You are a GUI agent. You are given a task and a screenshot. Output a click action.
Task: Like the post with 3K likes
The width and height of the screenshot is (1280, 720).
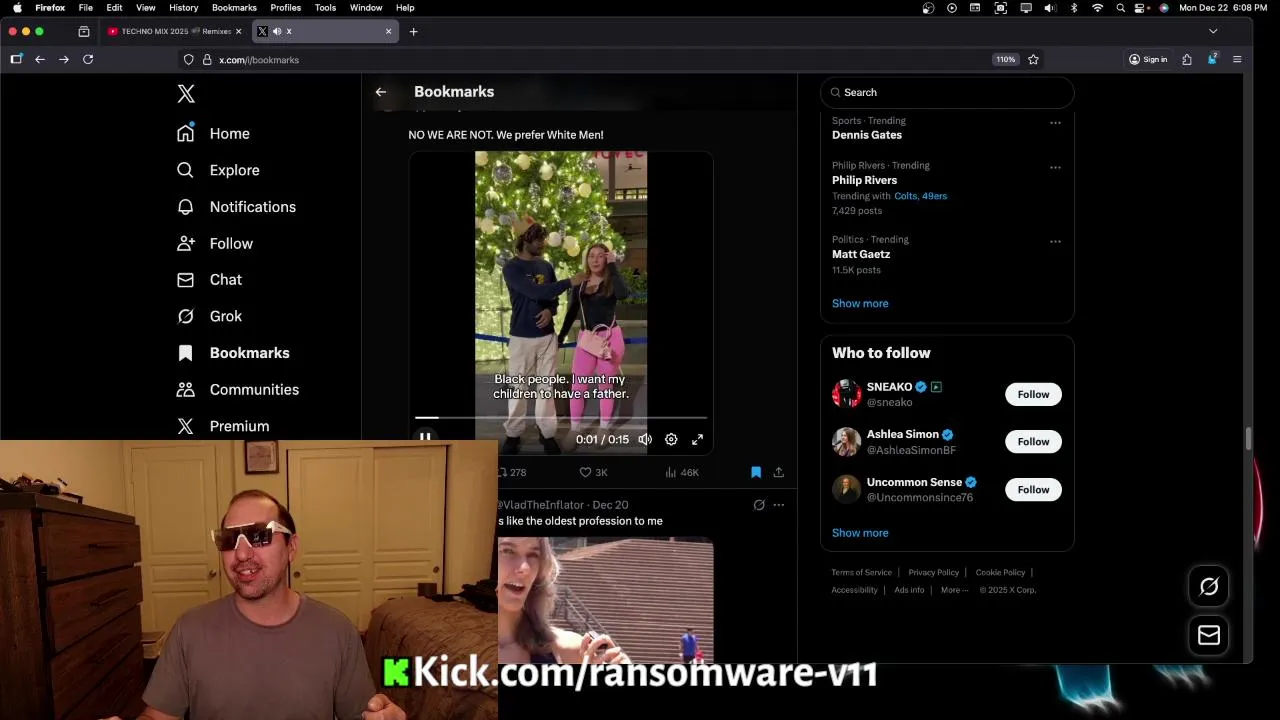click(x=594, y=472)
